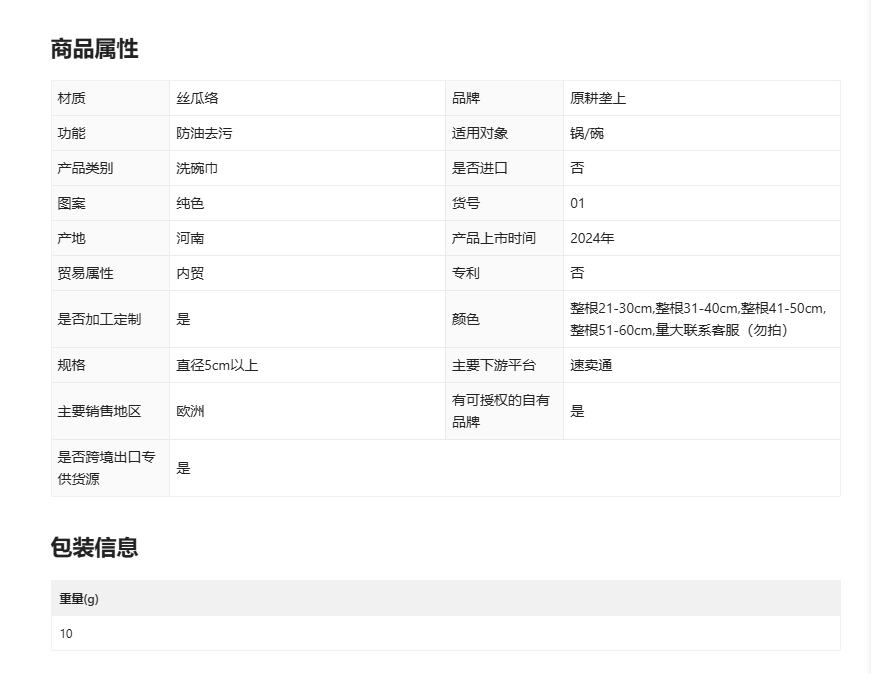Select the 2024年 launch time value

(592, 238)
